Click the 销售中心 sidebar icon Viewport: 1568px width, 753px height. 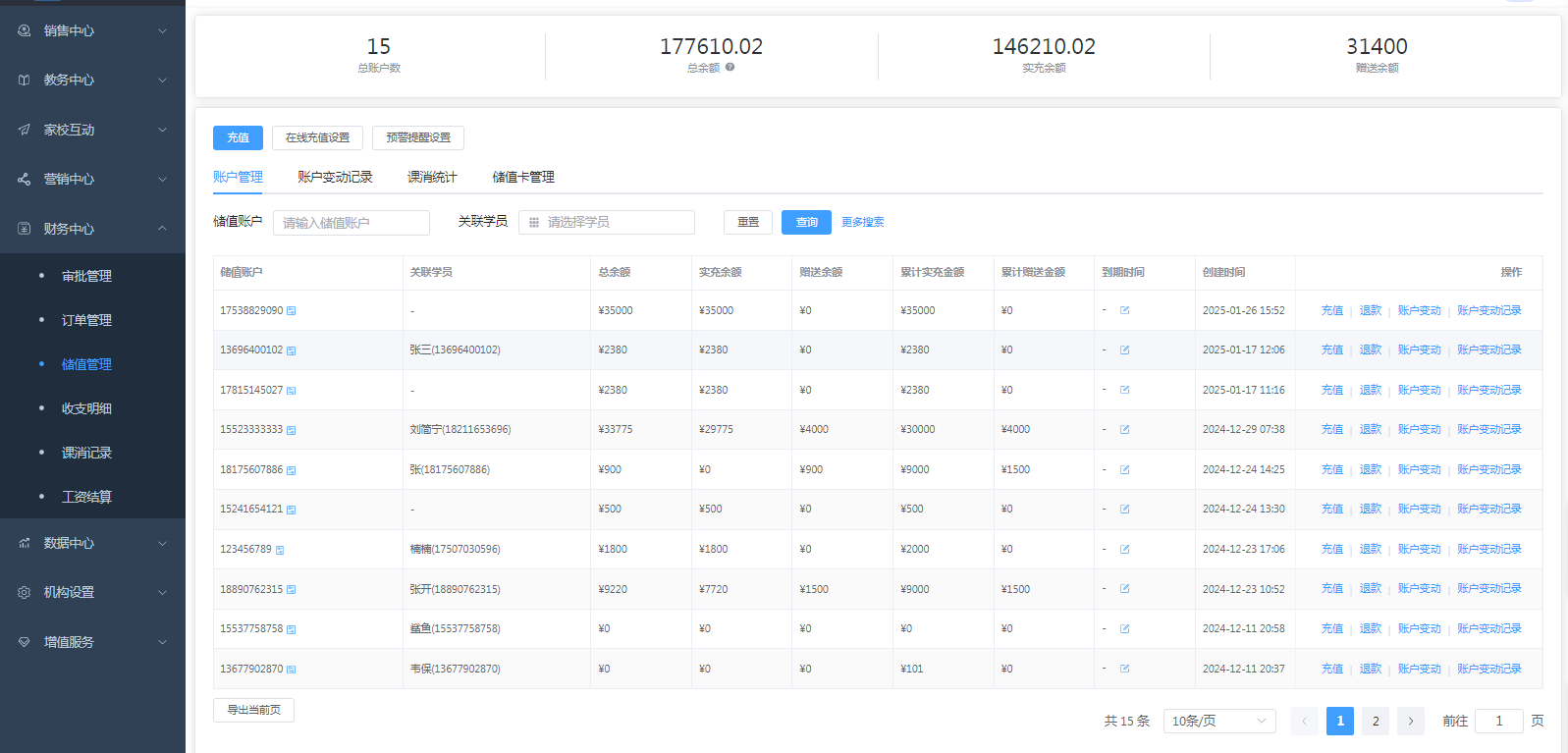point(25,30)
